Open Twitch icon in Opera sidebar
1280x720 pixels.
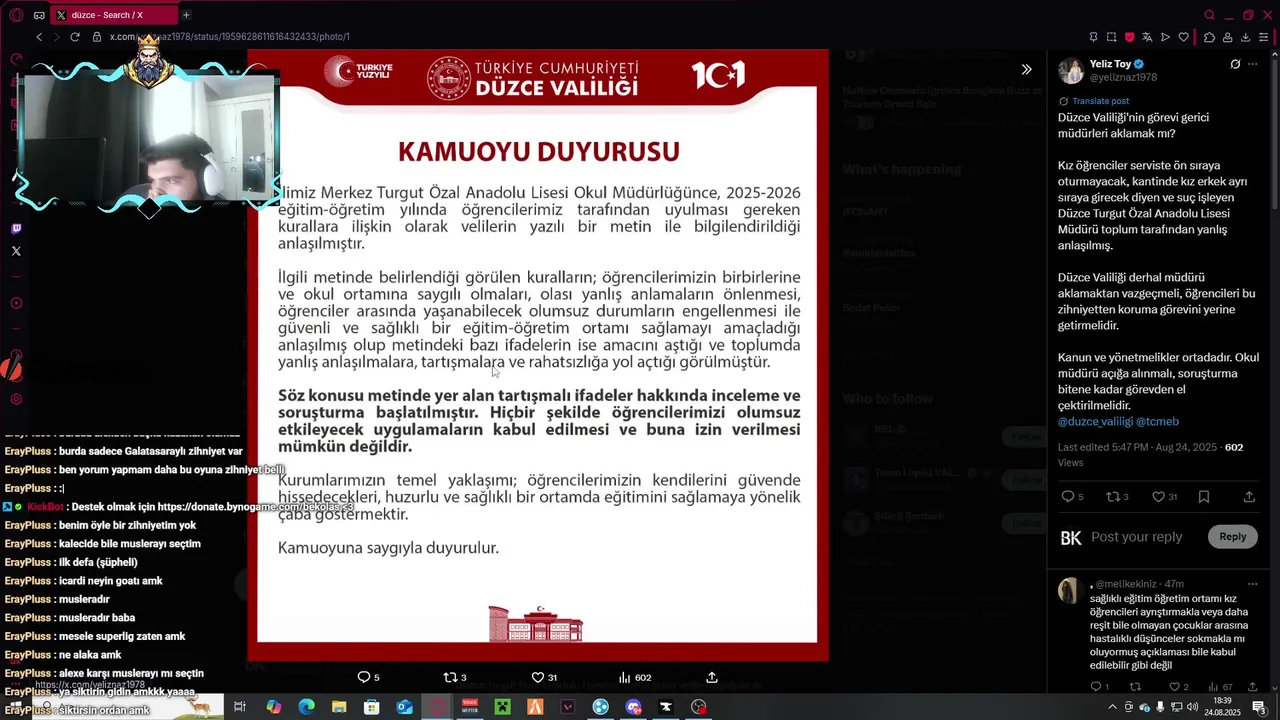click(x=16, y=228)
